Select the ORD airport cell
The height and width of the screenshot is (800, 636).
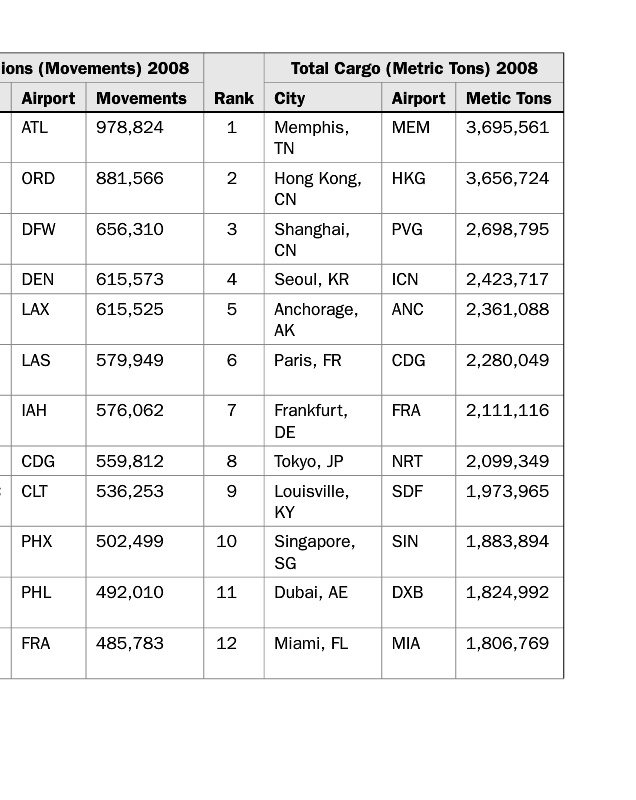pos(38,178)
